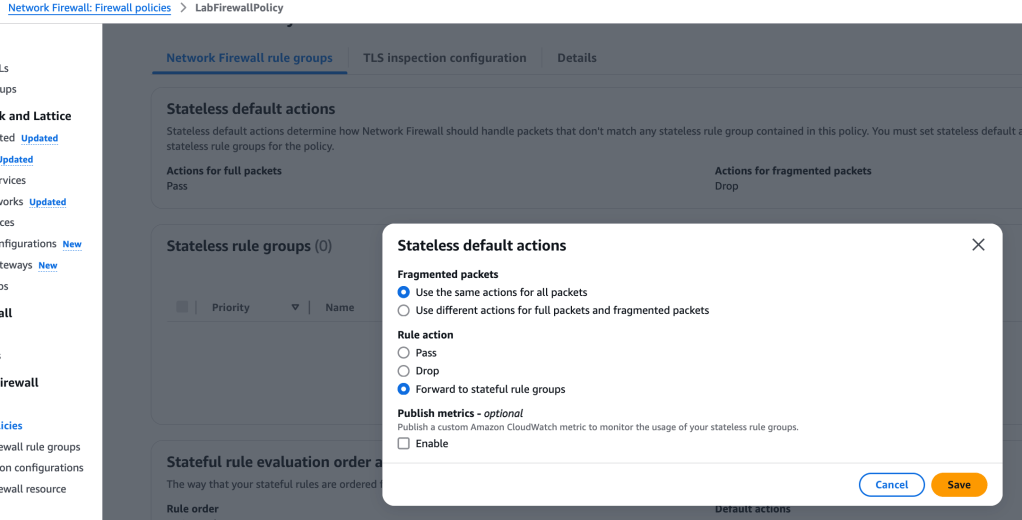Open Firewall rule groups in sidebar
The width and height of the screenshot is (1022, 520).
point(42,447)
